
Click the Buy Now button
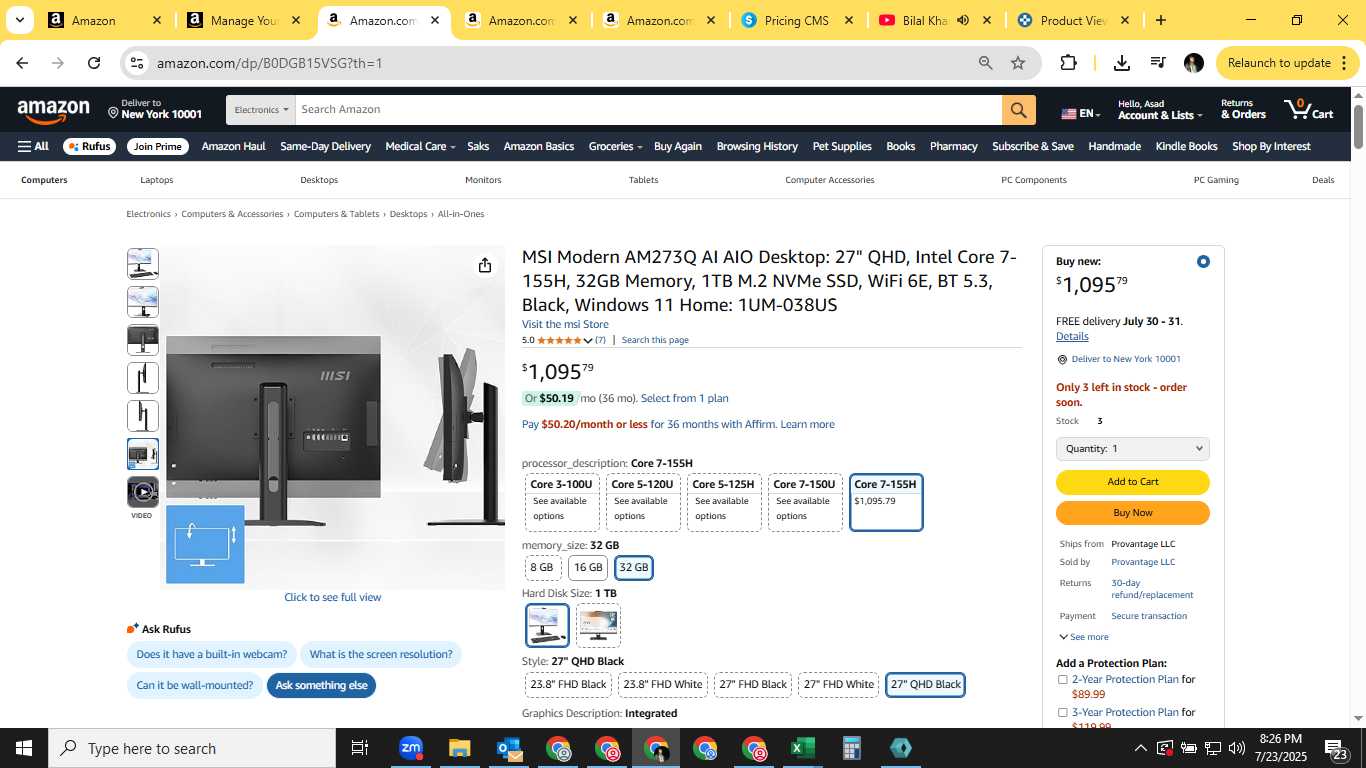[x=1133, y=513]
